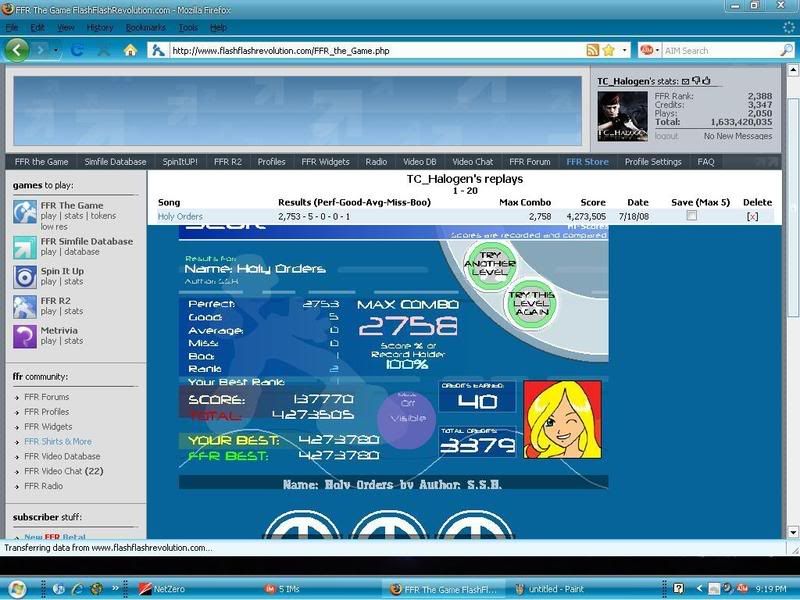Open the Metrivia purple question mark icon

point(25,336)
